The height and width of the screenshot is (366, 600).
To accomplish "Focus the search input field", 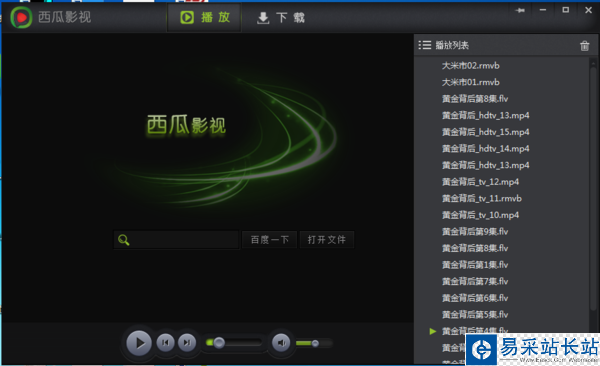I will pos(176,240).
